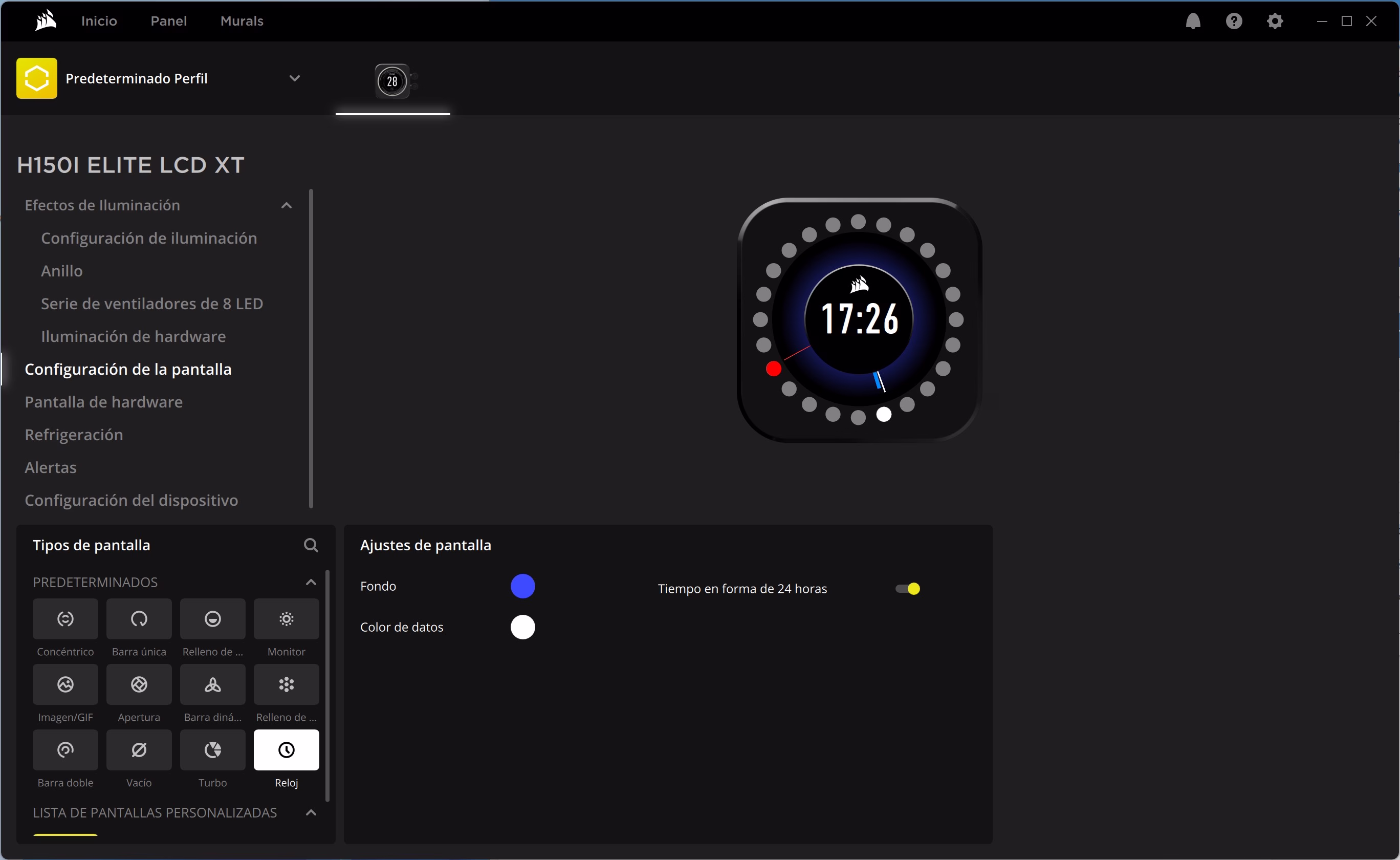Choose the Barra única display icon
The image size is (1400, 860).
click(x=139, y=619)
